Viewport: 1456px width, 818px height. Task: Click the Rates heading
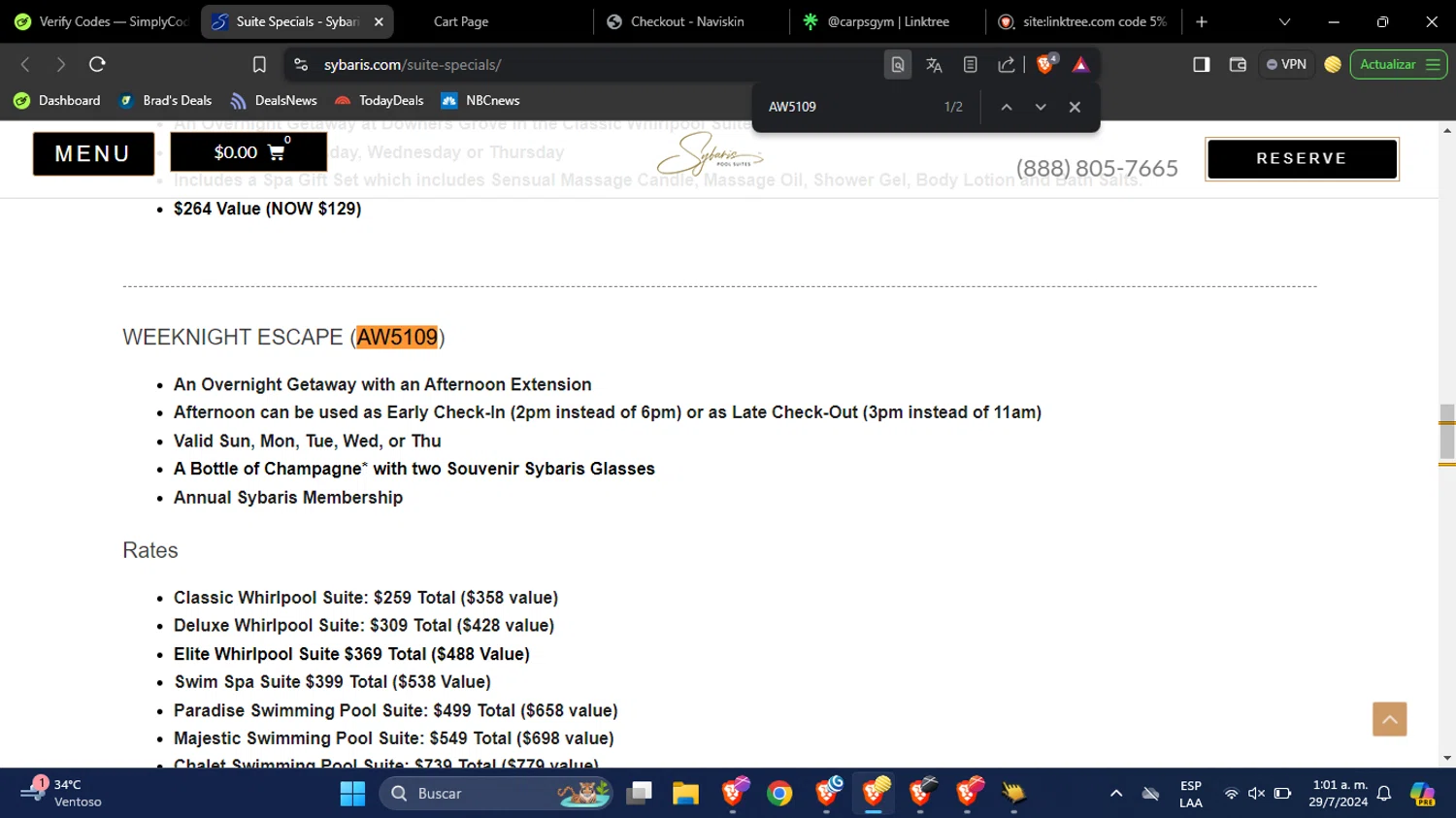(150, 550)
